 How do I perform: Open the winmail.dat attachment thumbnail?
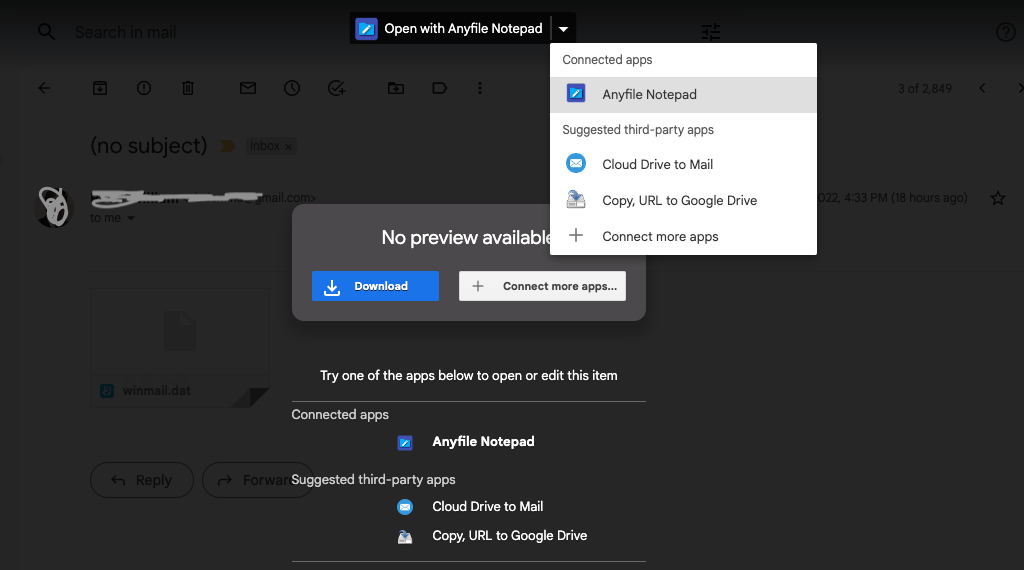click(180, 348)
